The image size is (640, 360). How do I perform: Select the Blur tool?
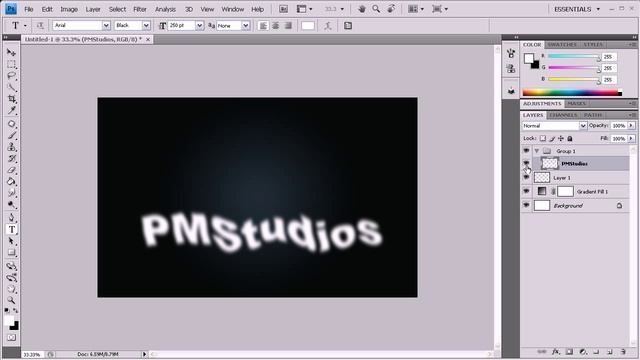(x=11, y=193)
